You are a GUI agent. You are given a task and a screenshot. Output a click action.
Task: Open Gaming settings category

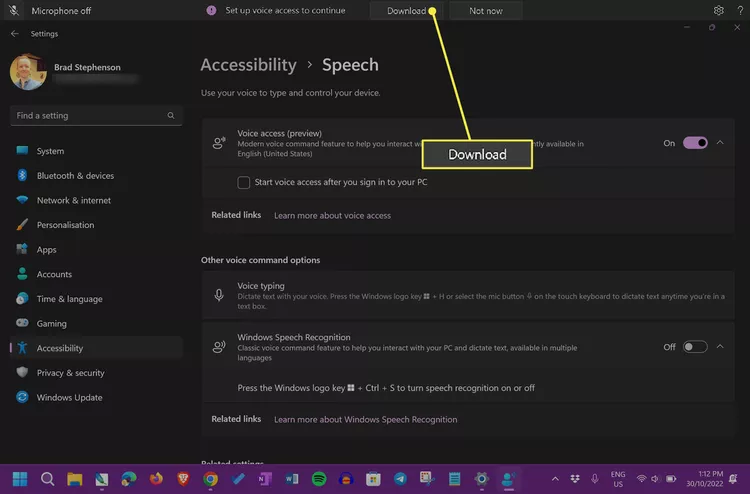tap(96, 323)
